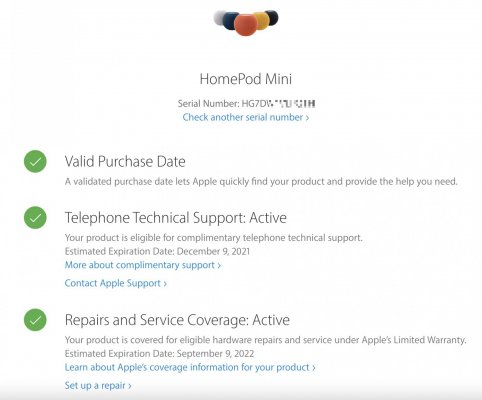This screenshot has height=400, width=482.
Task: Click the space gray HomePod Mini on right
Action: pos(272,17)
